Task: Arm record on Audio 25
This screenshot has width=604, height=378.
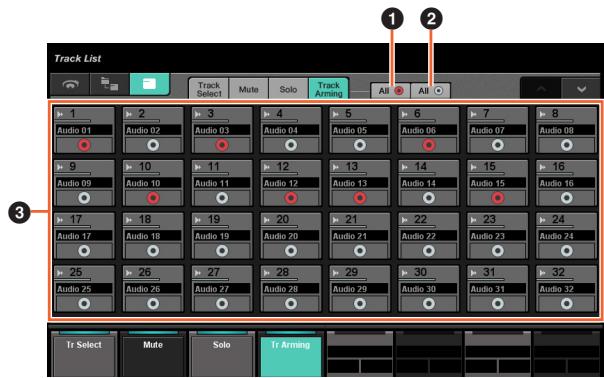Action: coord(84,304)
